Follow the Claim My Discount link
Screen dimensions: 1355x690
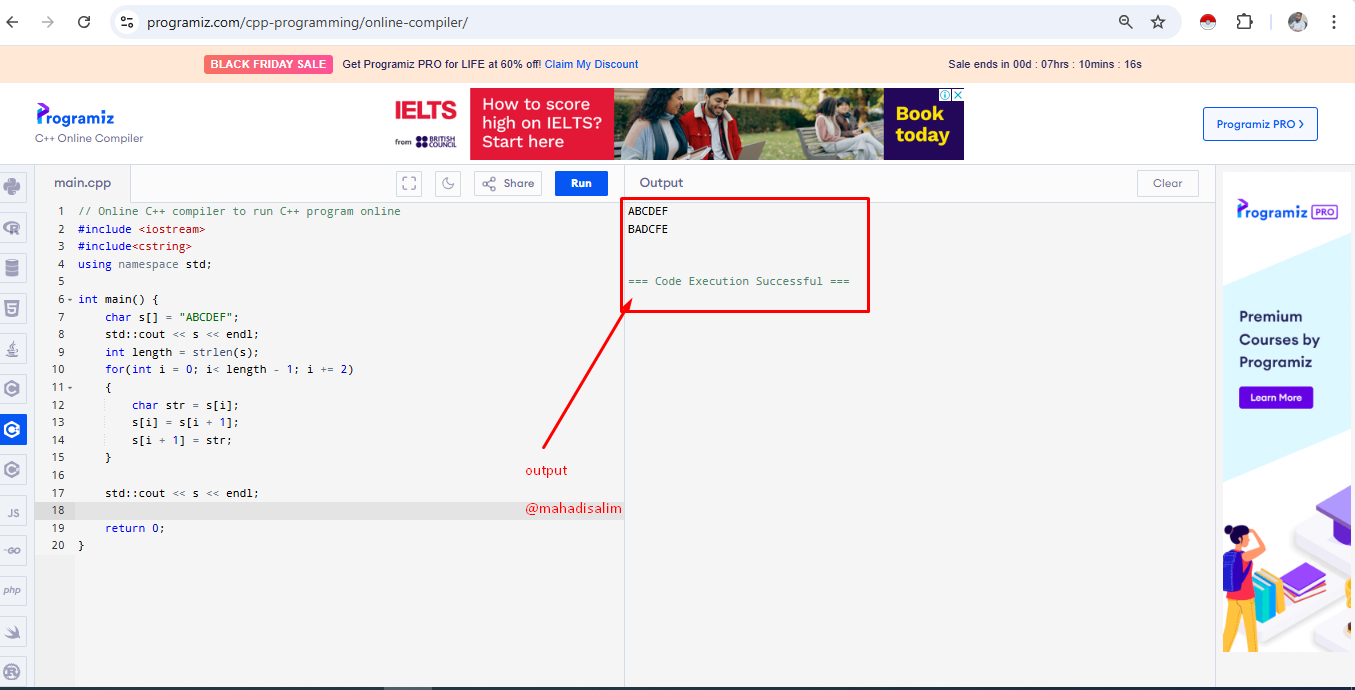(x=591, y=64)
